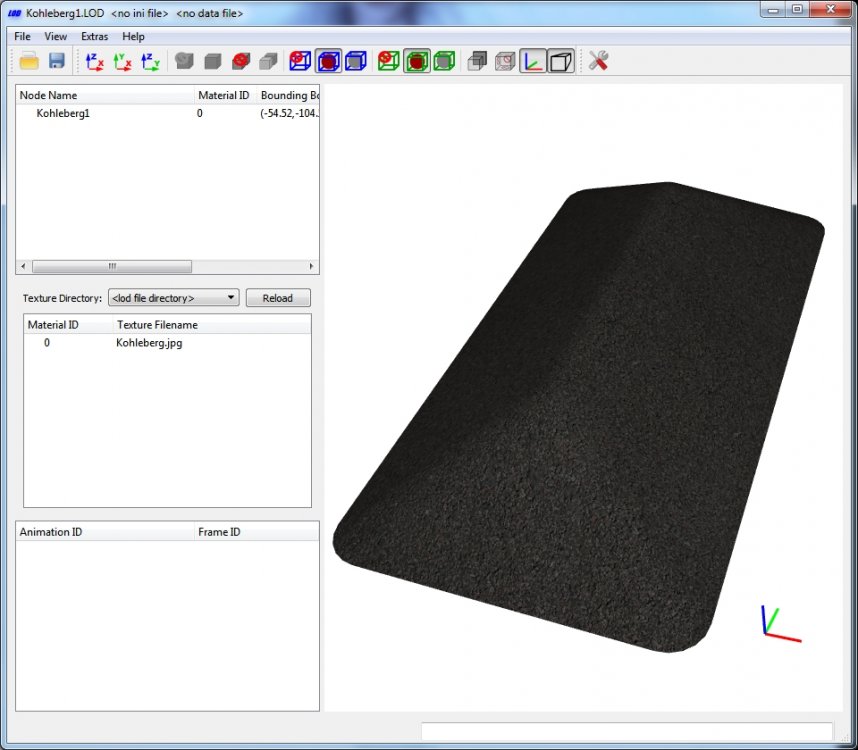Toggle the green box with red solid mode
The height and width of the screenshot is (750, 858).
click(417, 61)
